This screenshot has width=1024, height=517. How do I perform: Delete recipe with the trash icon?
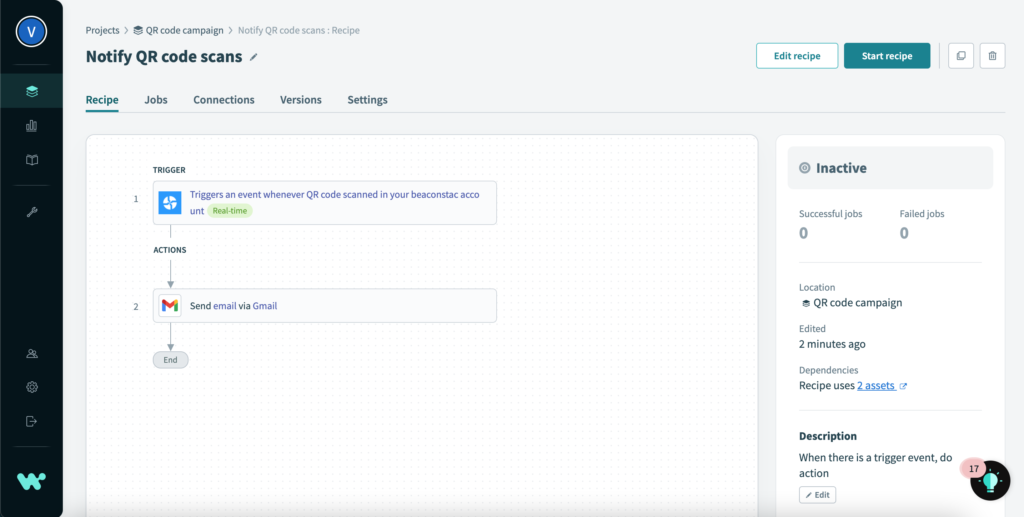click(992, 56)
